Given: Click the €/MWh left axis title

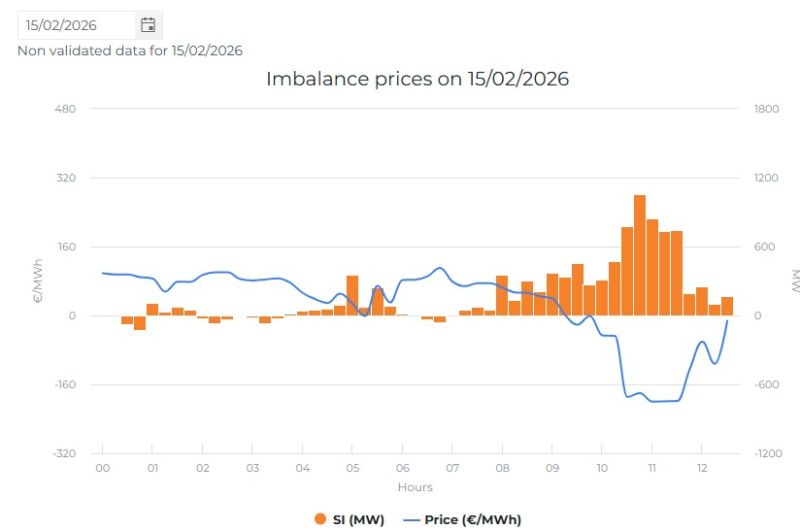Looking at the screenshot, I should click(37, 281).
